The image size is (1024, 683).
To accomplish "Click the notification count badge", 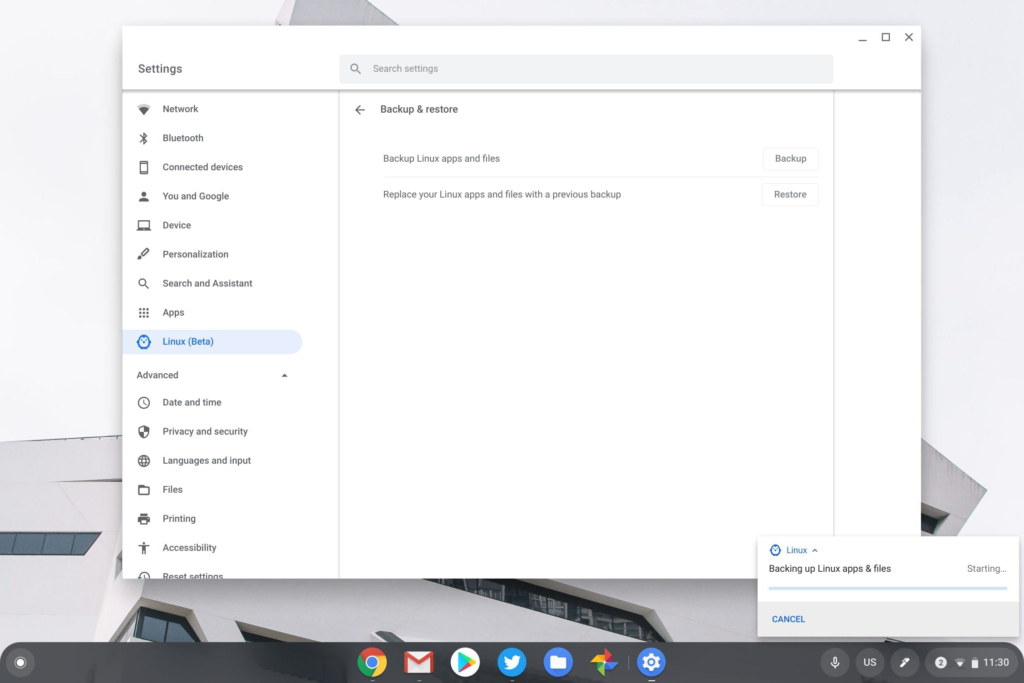I will coord(940,663).
